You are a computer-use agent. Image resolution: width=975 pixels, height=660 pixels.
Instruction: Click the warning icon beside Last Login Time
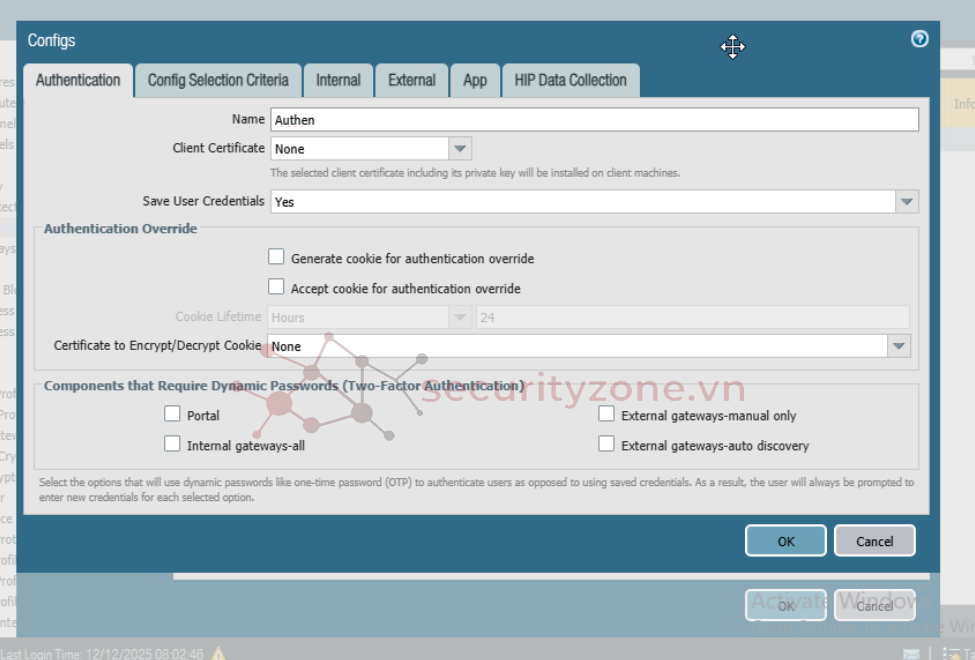(x=218, y=653)
